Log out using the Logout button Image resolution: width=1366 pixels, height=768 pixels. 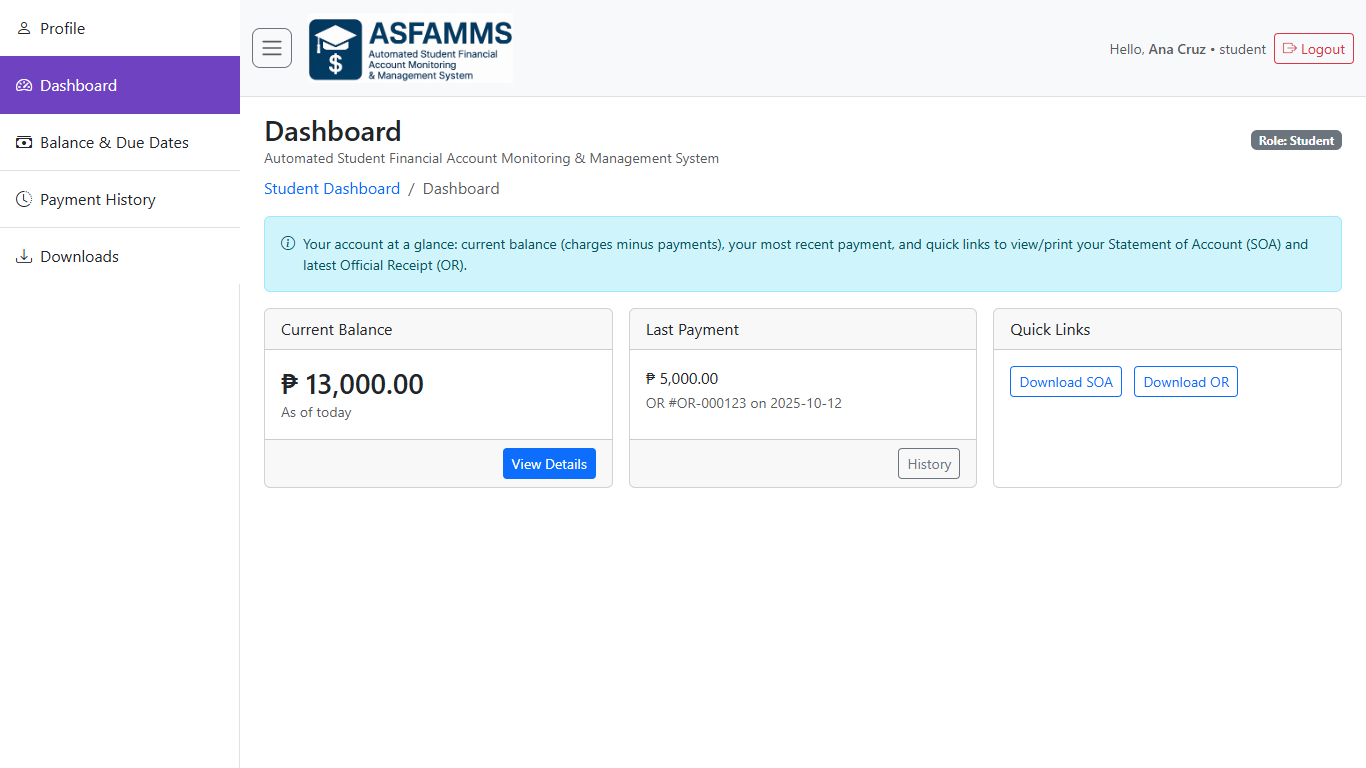(x=1313, y=49)
